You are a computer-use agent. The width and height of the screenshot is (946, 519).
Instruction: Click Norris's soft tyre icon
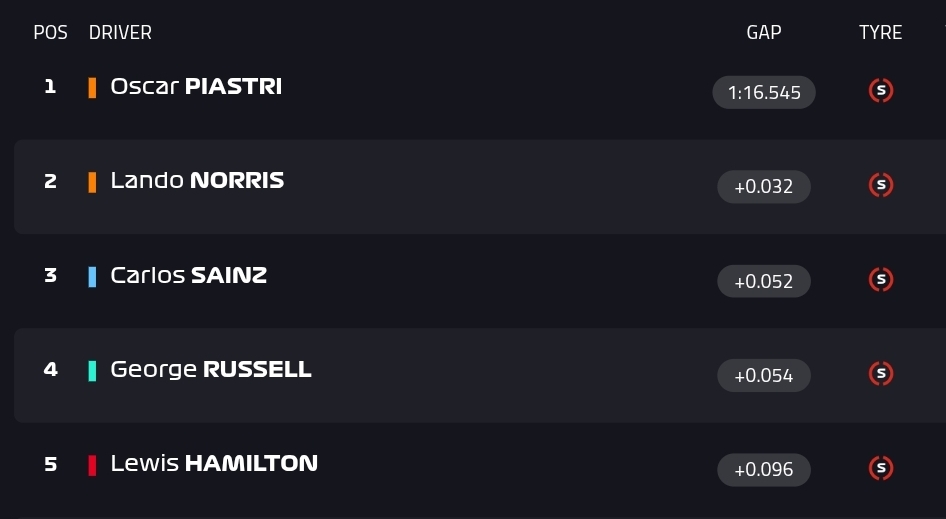(x=881, y=185)
